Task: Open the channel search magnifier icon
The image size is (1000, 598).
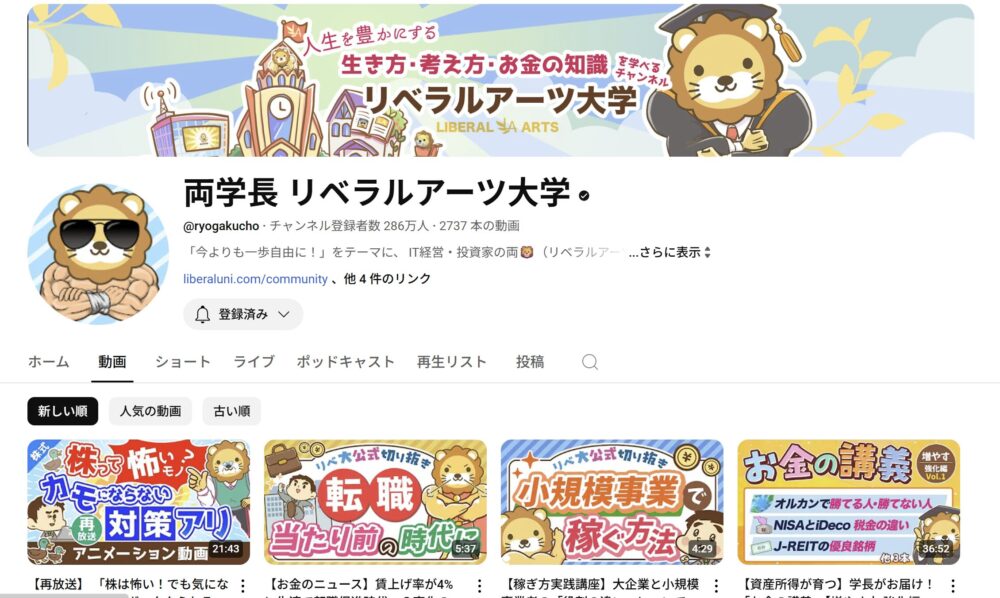Action: pyautogui.click(x=590, y=362)
